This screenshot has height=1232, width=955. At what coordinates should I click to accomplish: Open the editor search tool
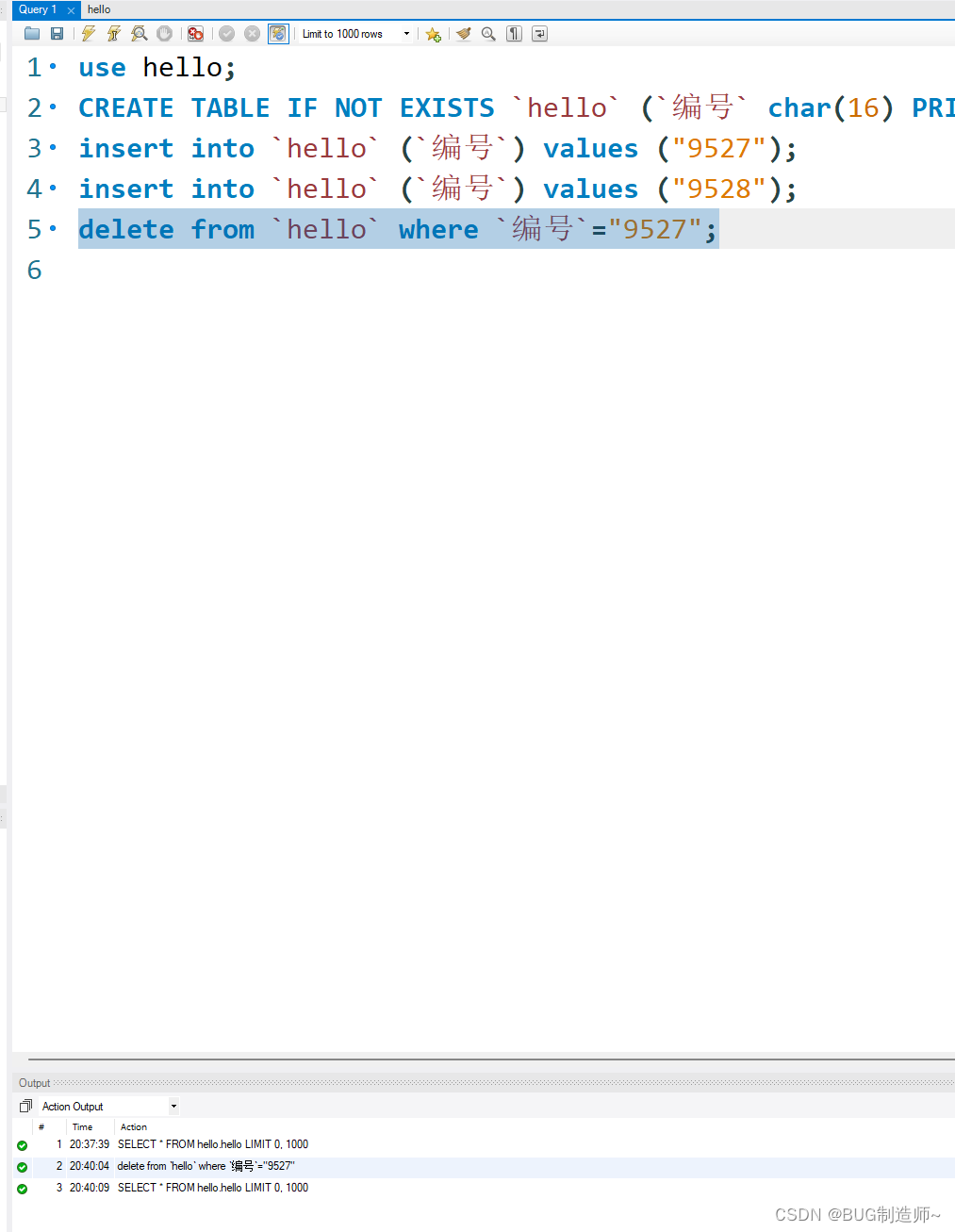coord(488,33)
